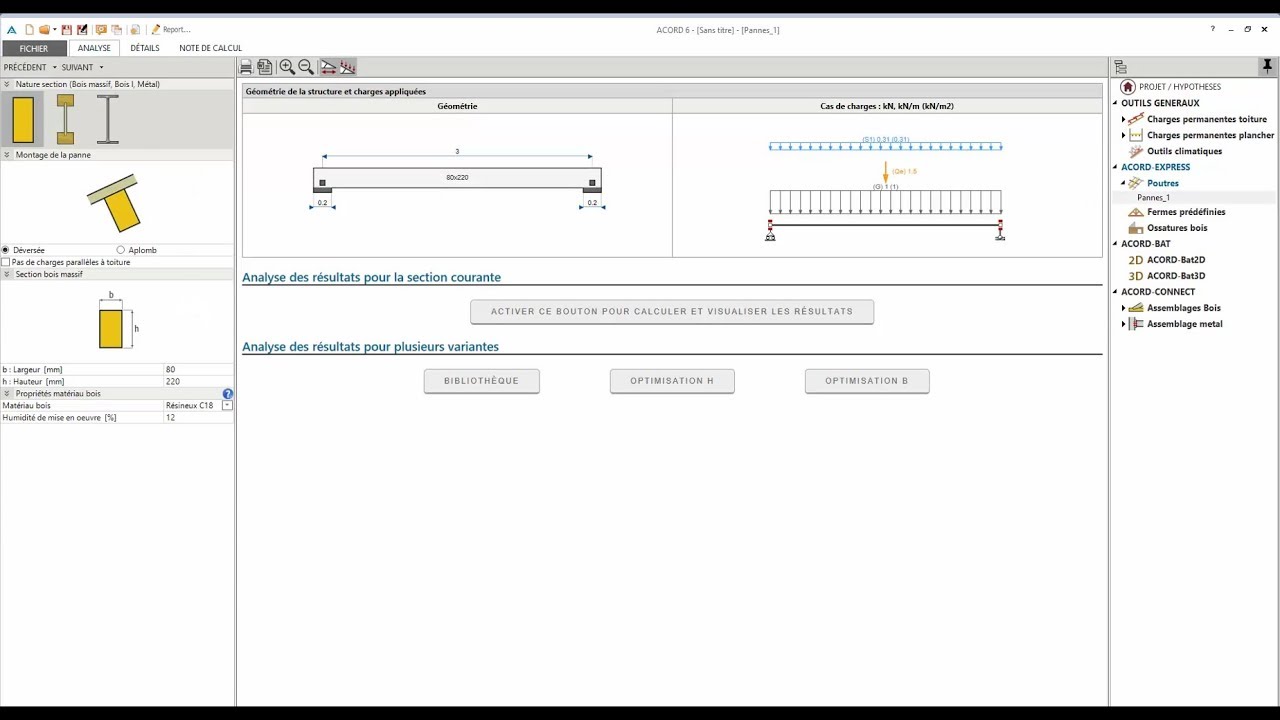Image resolution: width=1280 pixels, height=720 pixels.
Task: Open ACORD-Bat3D module
Action: (1176, 276)
